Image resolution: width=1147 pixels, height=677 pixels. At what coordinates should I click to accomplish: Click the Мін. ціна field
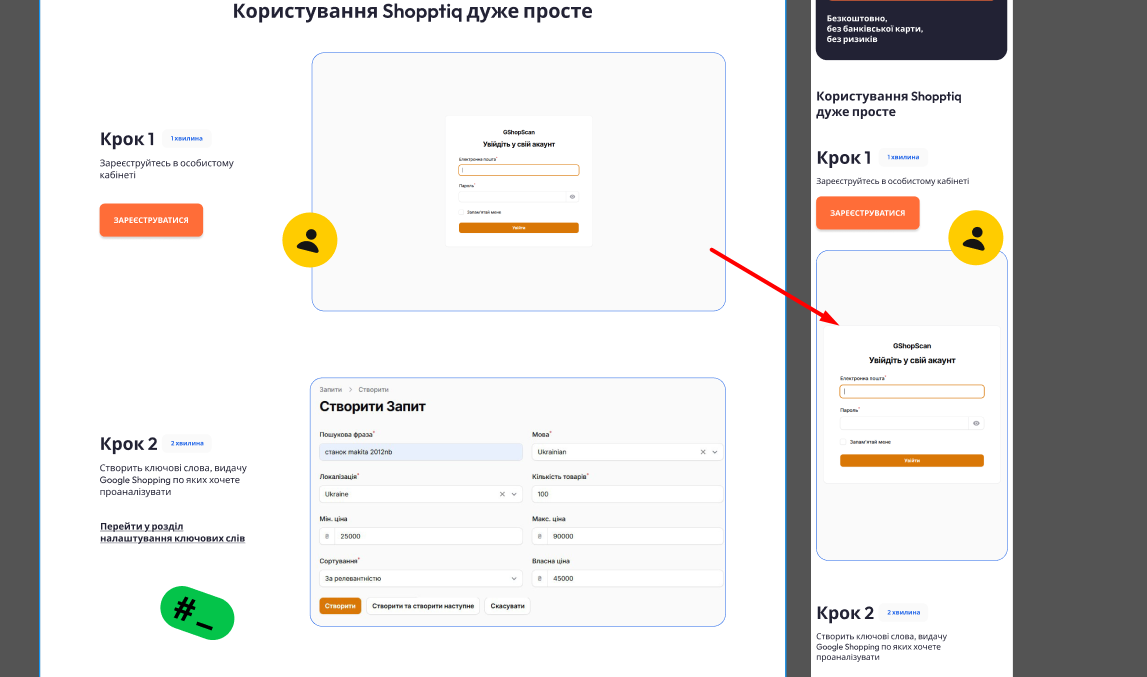click(x=421, y=536)
